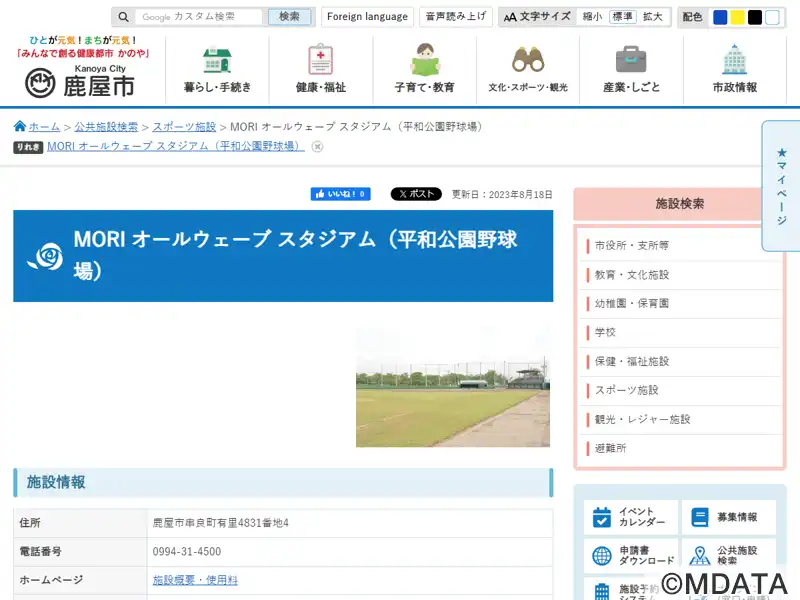Remove the history entry with the x icon
This screenshot has width=800, height=600.
[317, 146]
